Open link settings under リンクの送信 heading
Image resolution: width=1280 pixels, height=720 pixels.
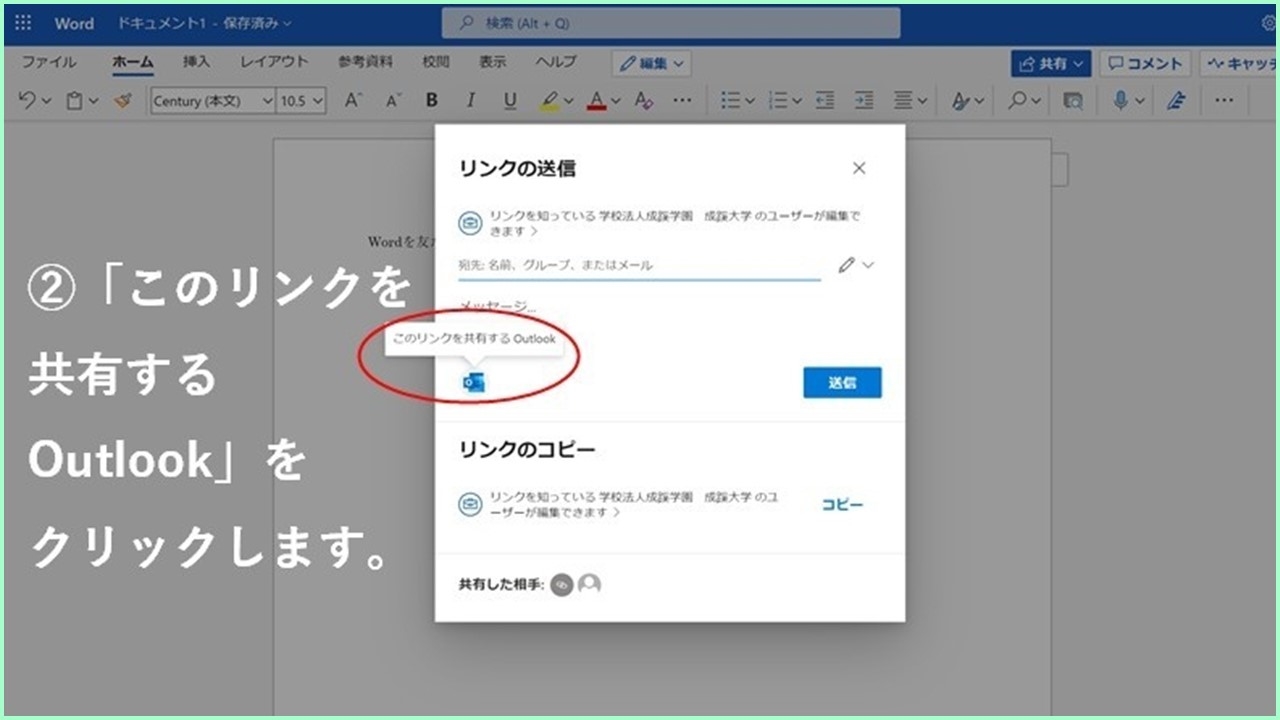(660, 223)
